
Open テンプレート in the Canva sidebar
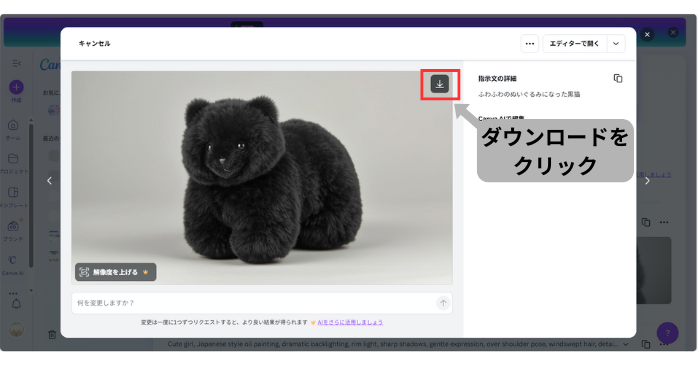(x=13, y=197)
